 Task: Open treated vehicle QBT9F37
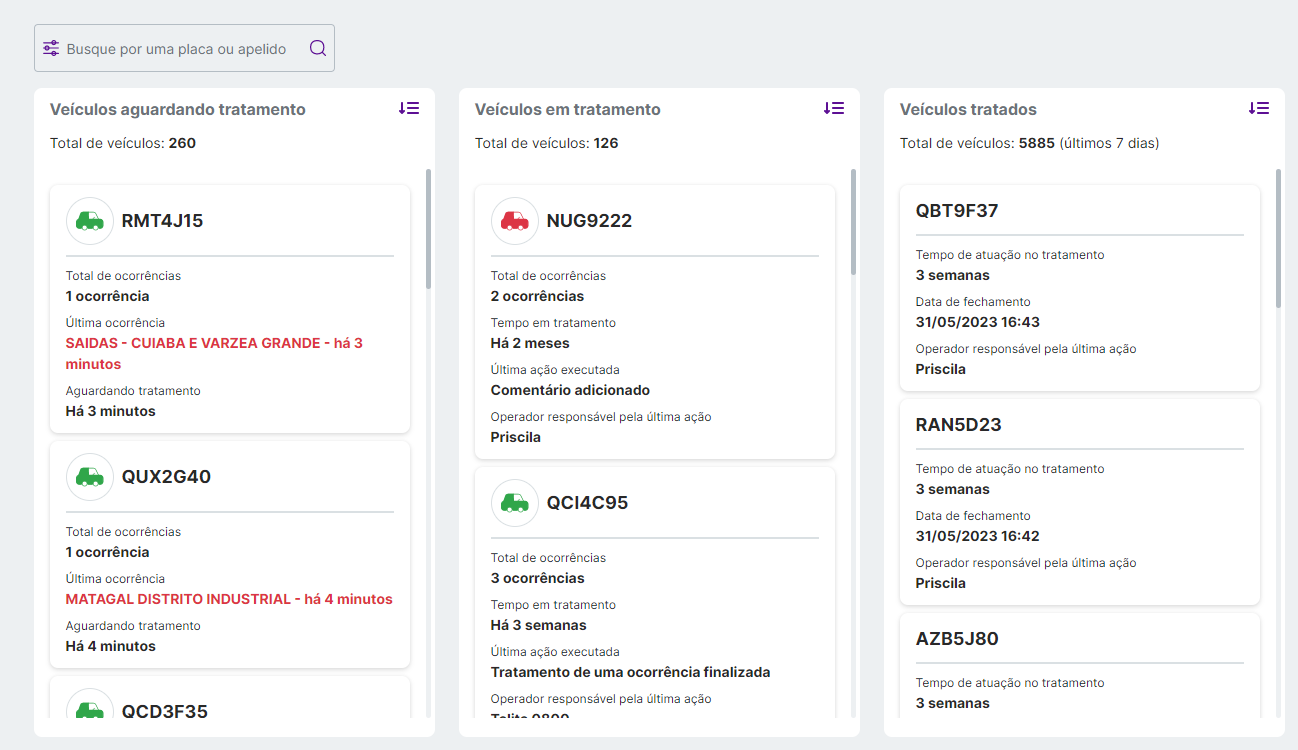coord(957,211)
